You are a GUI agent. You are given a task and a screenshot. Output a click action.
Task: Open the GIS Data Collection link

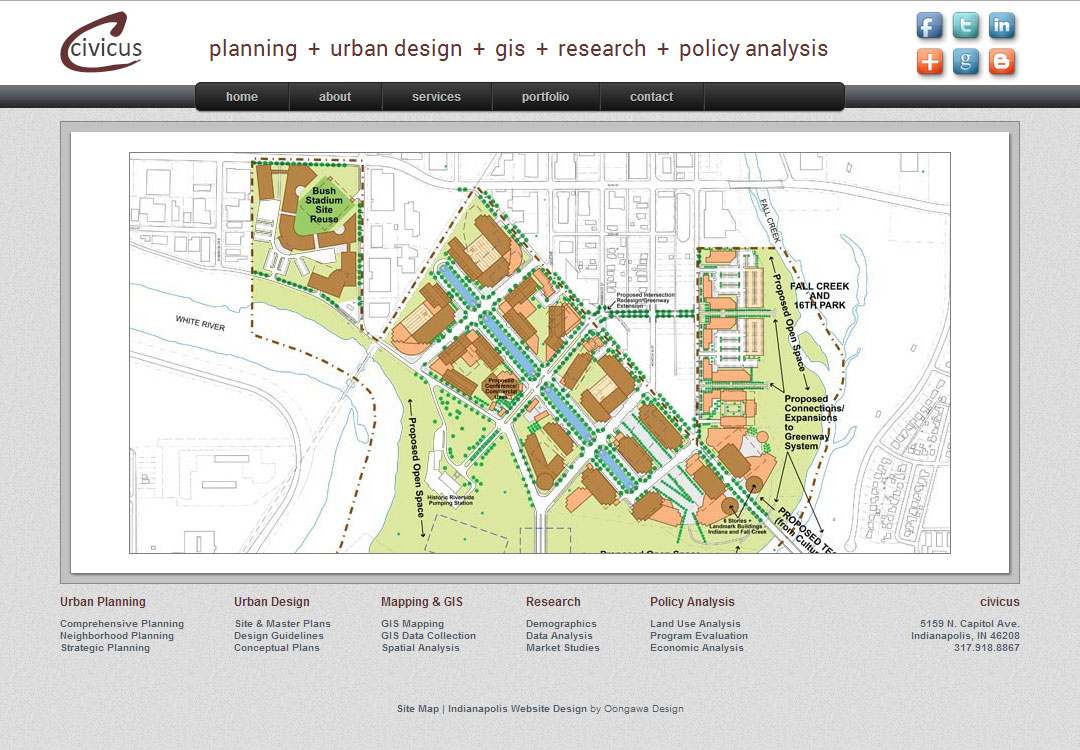(428, 636)
